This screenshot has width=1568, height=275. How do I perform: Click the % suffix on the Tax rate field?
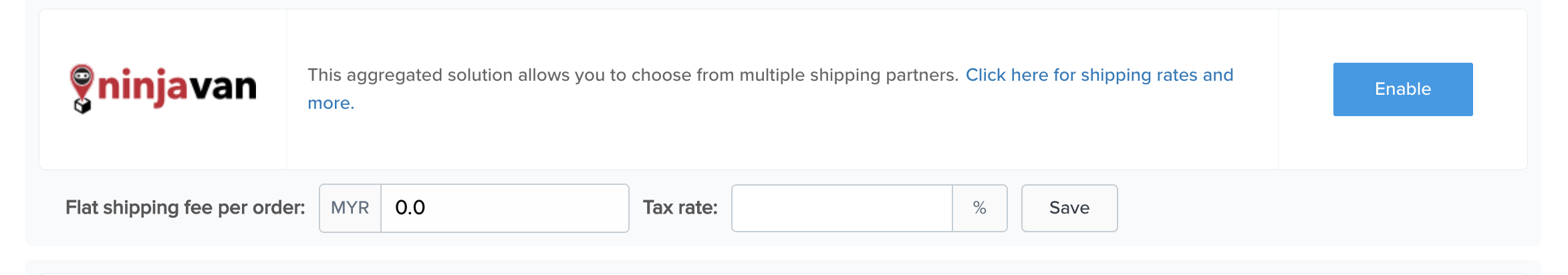980,208
